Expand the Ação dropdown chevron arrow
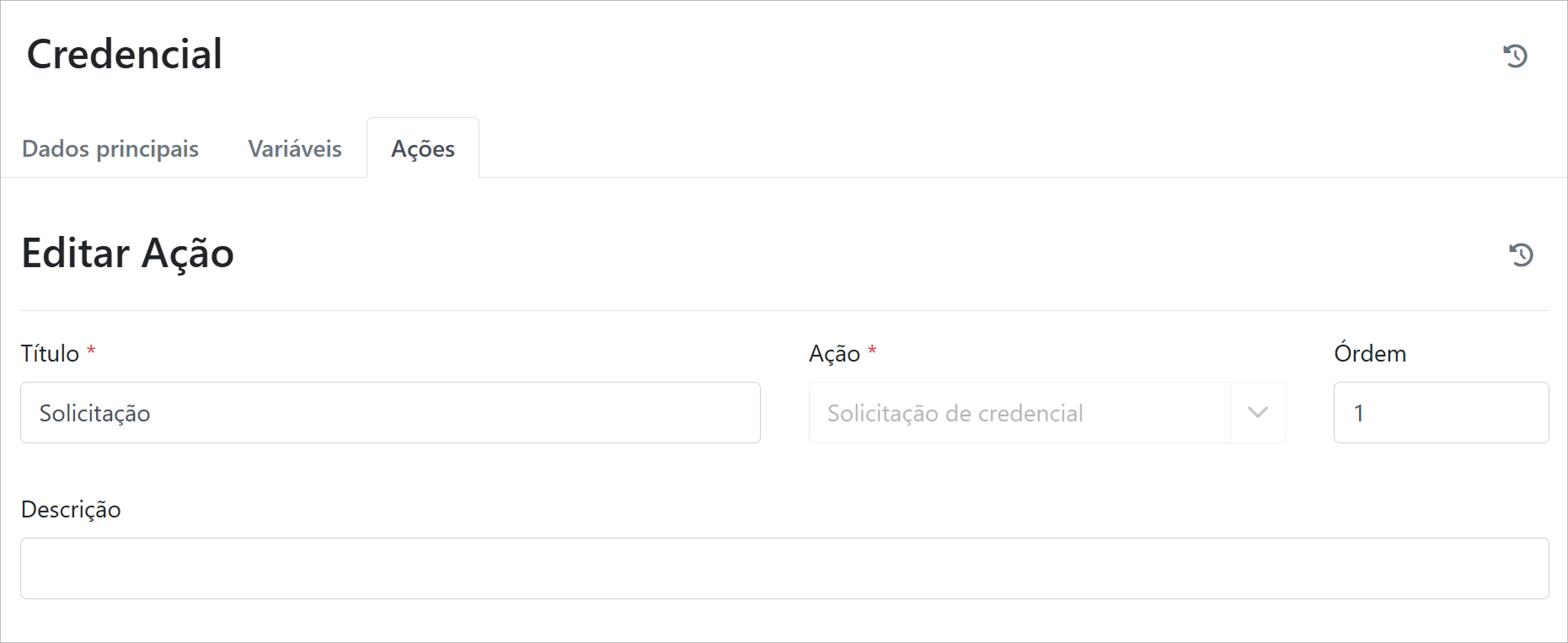This screenshot has width=1568, height=643. (1257, 413)
